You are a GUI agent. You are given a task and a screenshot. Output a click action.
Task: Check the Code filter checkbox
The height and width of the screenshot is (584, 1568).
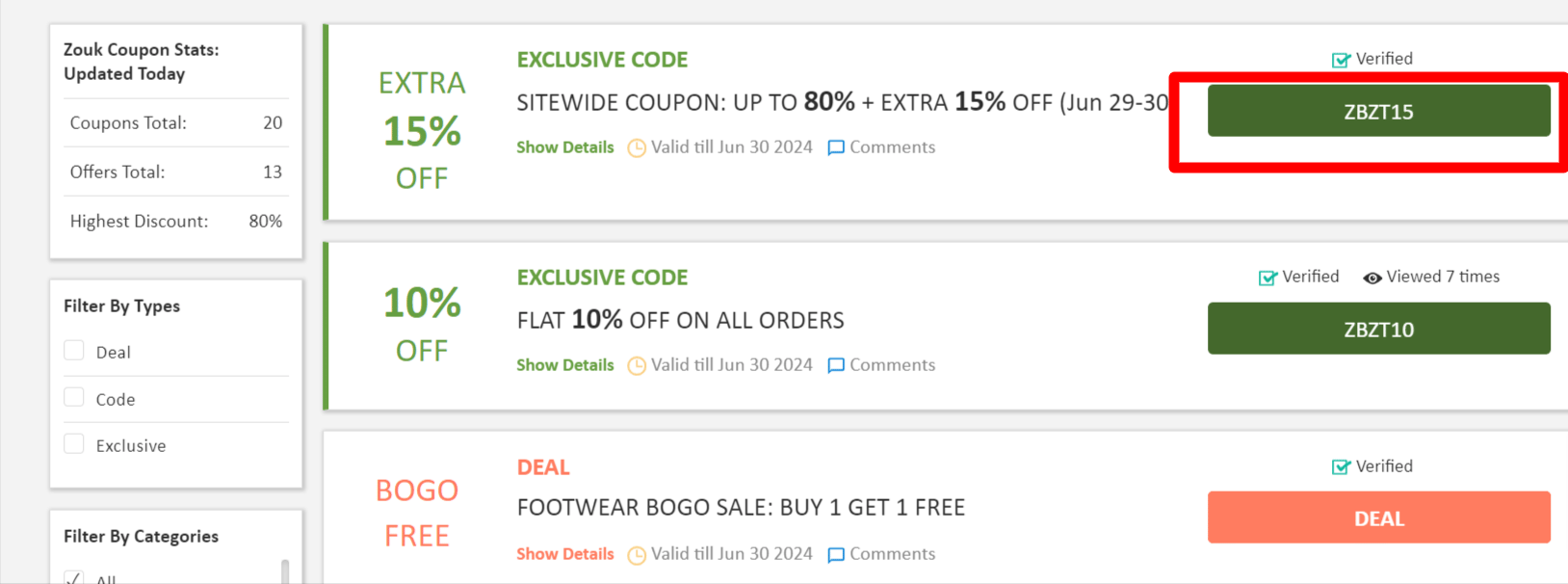[74, 397]
